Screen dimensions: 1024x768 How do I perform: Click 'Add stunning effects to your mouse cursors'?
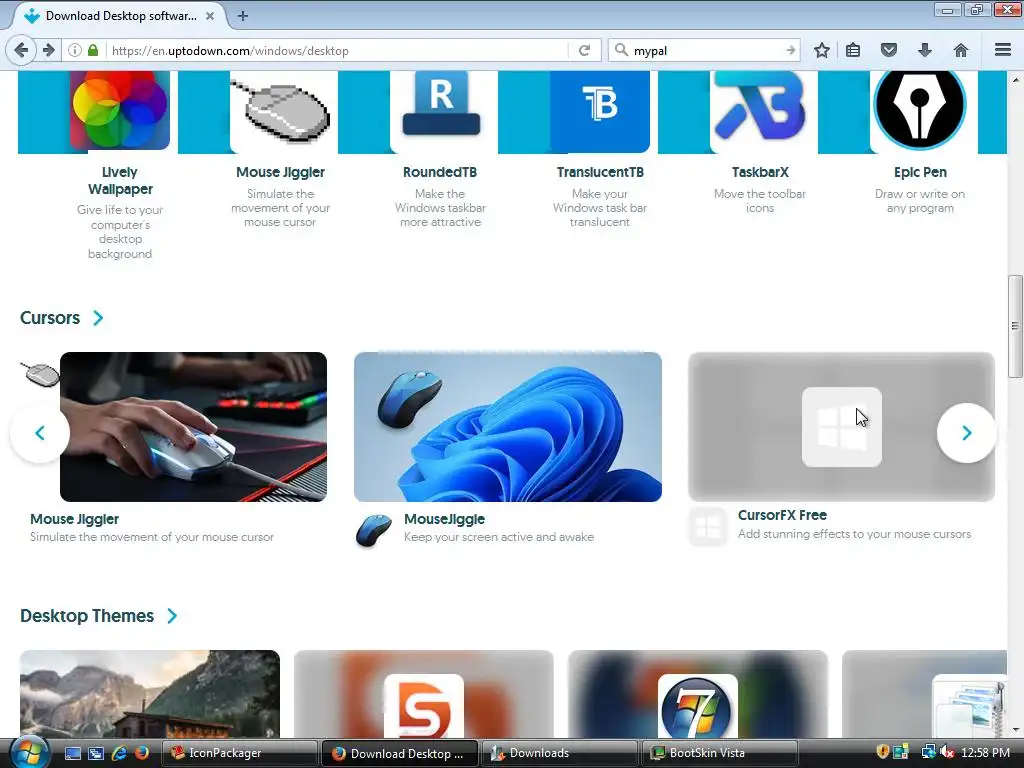854,534
